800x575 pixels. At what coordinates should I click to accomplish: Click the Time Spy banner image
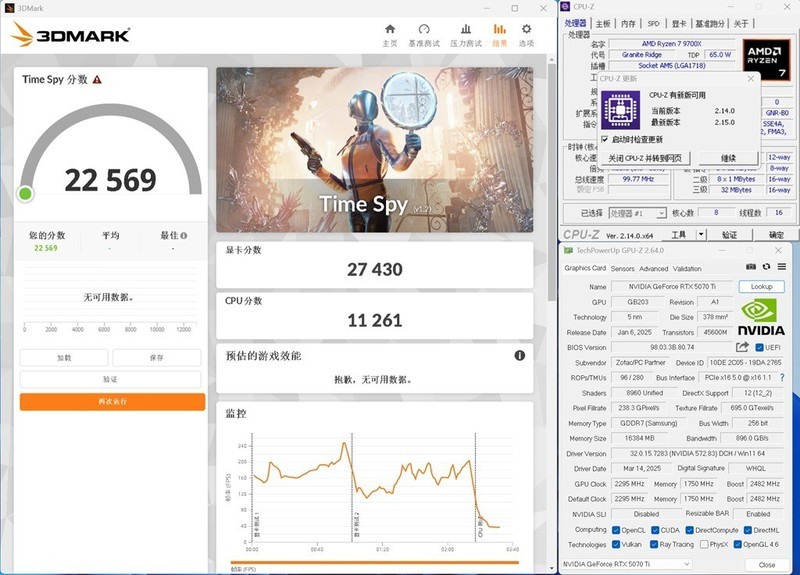tap(374, 150)
